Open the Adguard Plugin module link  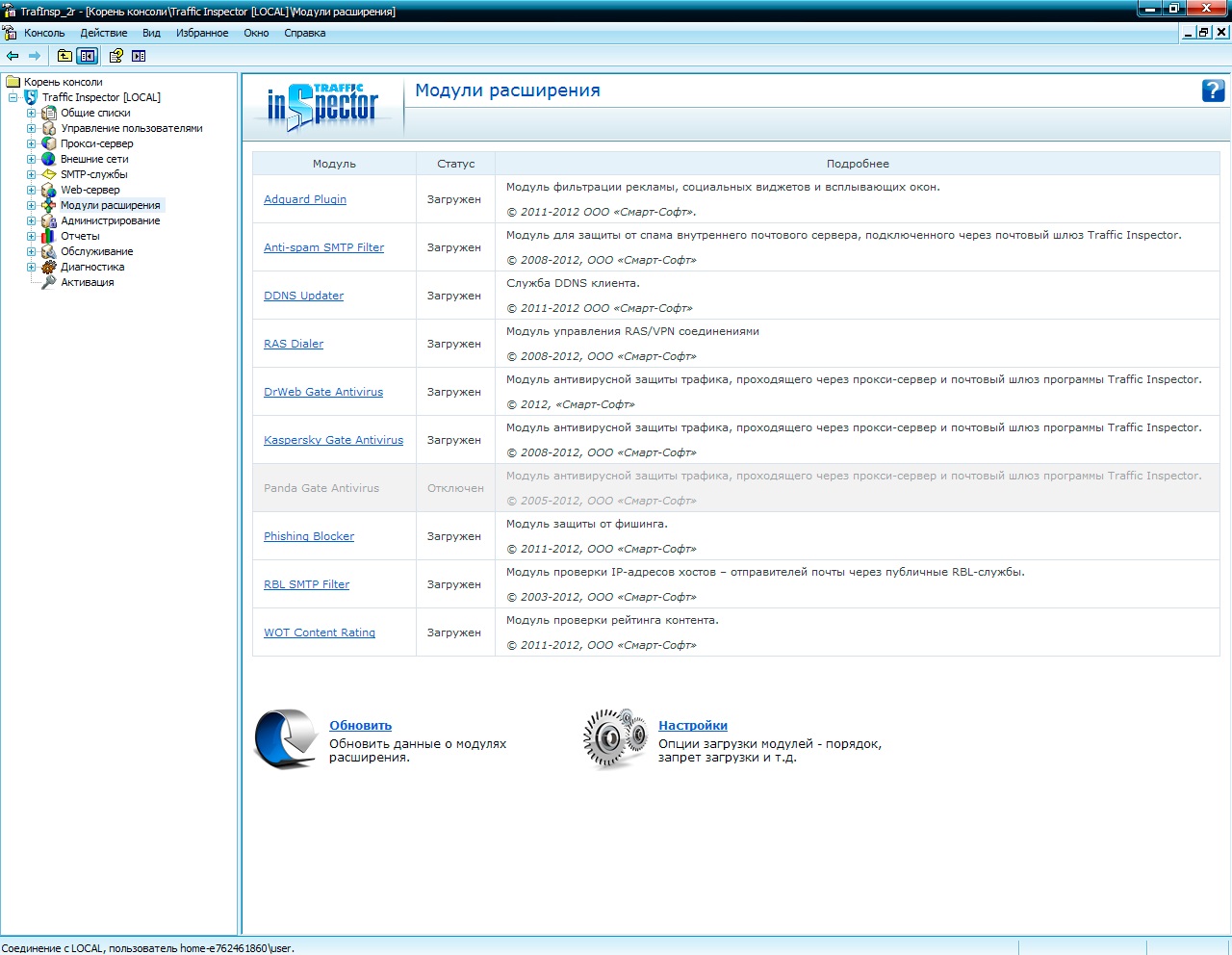(305, 199)
